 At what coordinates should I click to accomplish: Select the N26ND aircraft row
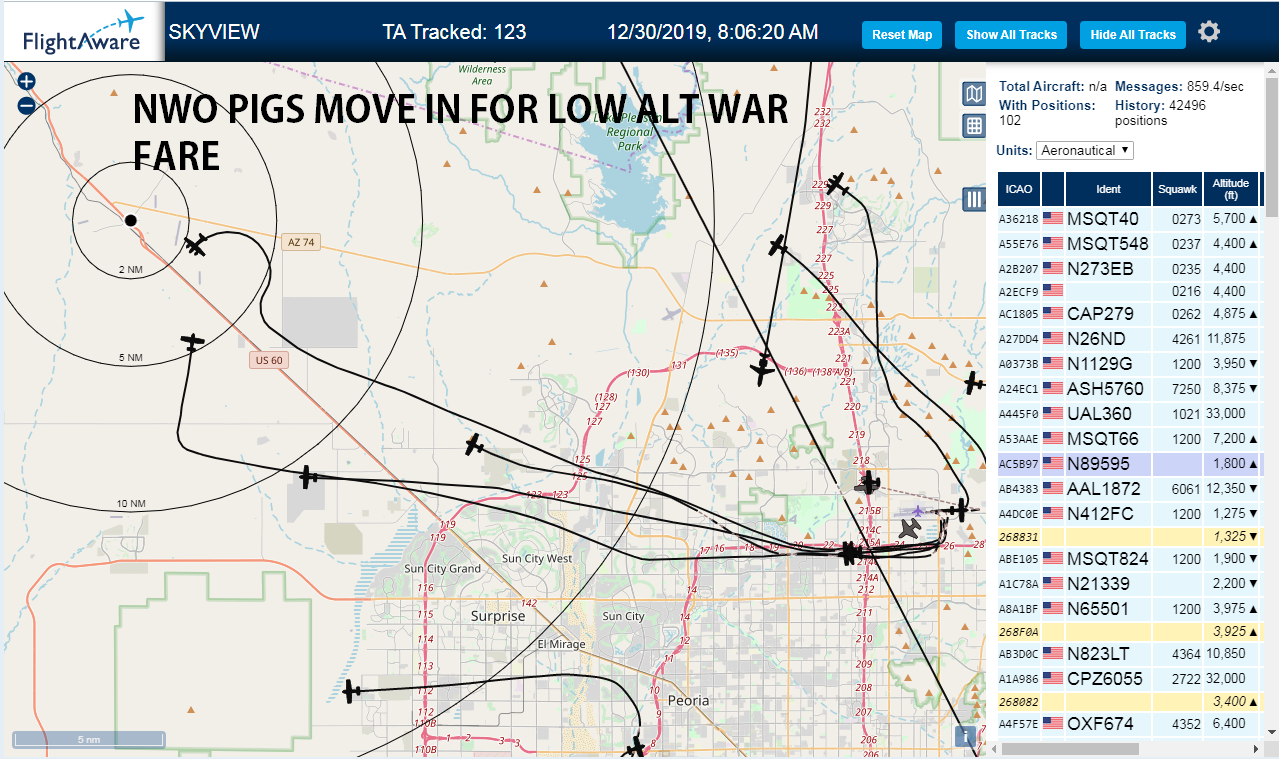[x=1130, y=338]
